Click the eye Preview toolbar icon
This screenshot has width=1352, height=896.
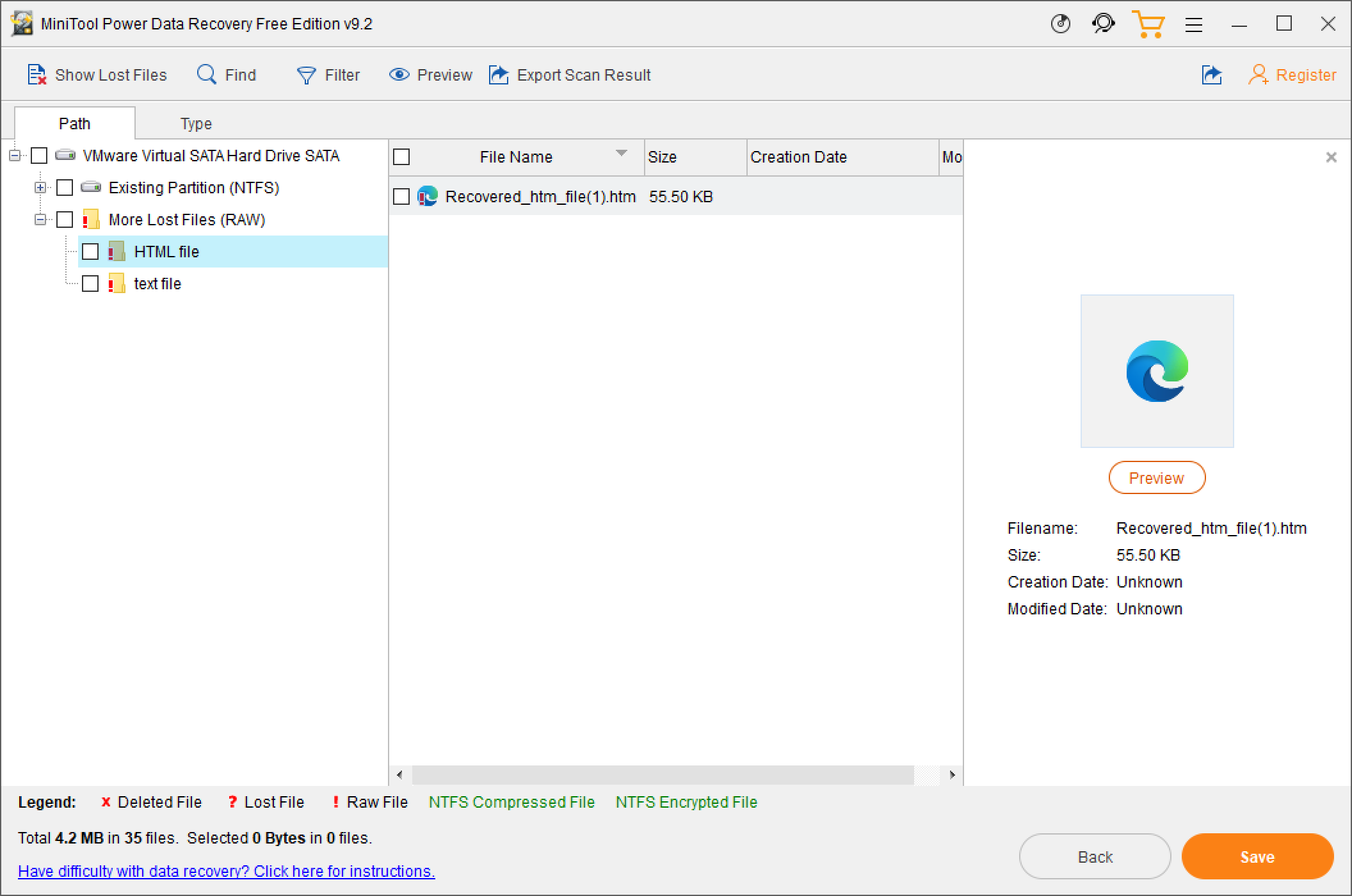tap(399, 75)
